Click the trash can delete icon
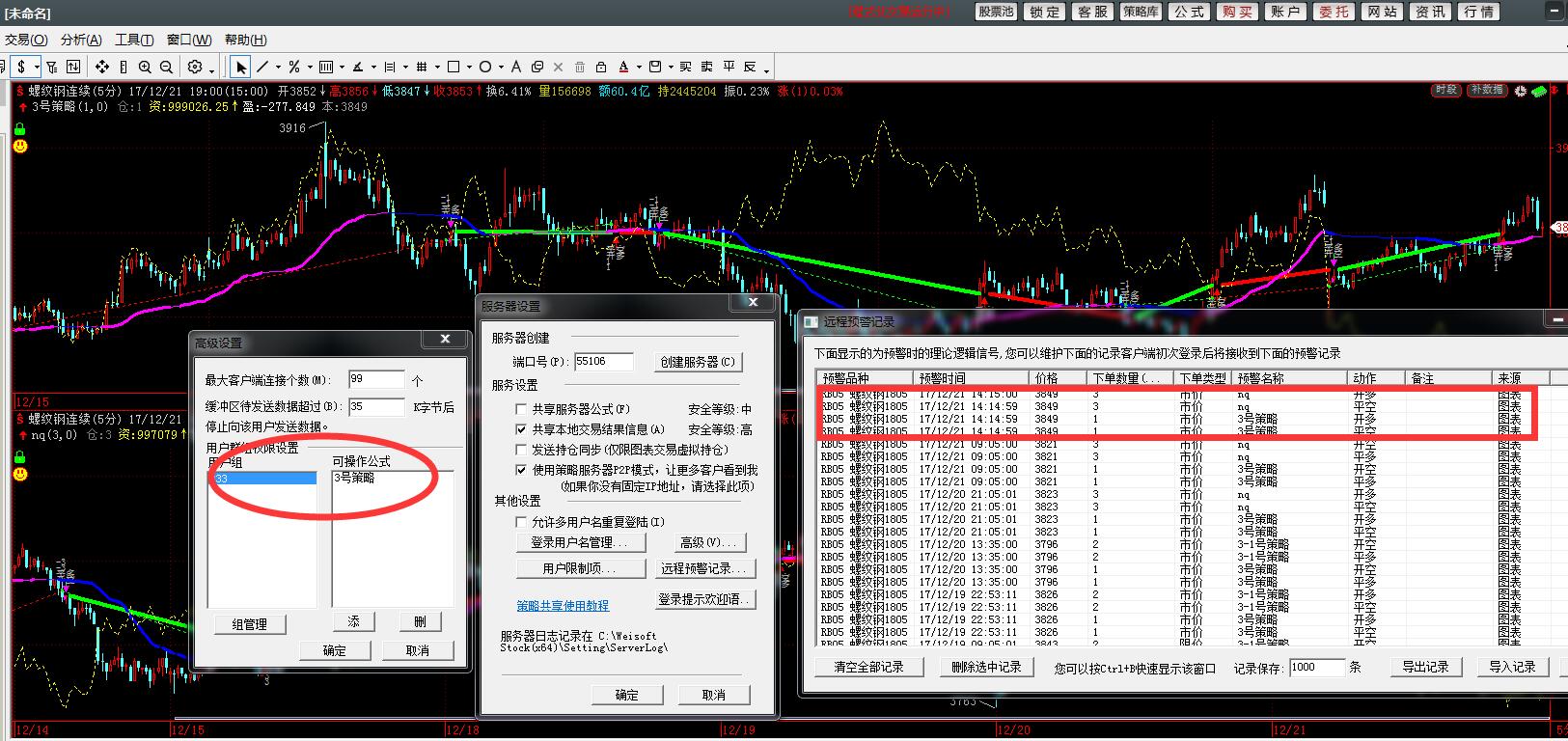The width and height of the screenshot is (1568, 741). tap(580, 67)
